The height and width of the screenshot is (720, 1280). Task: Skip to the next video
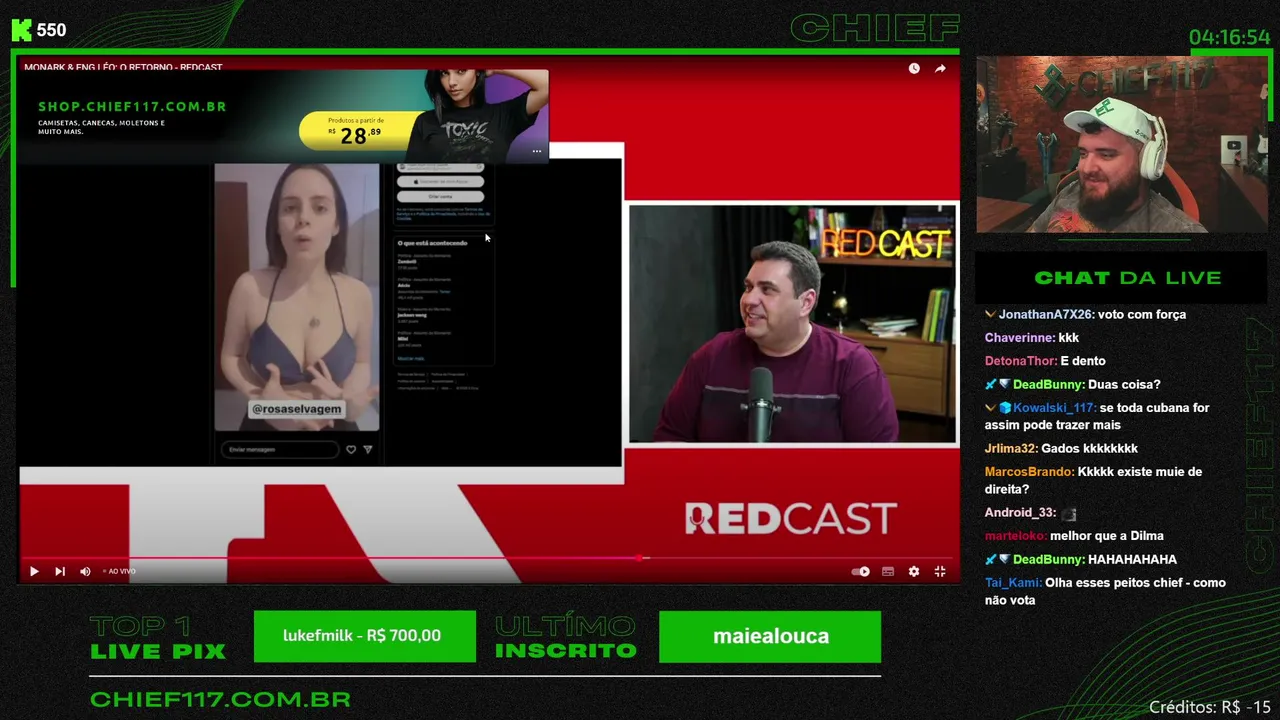(x=60, y=571)
